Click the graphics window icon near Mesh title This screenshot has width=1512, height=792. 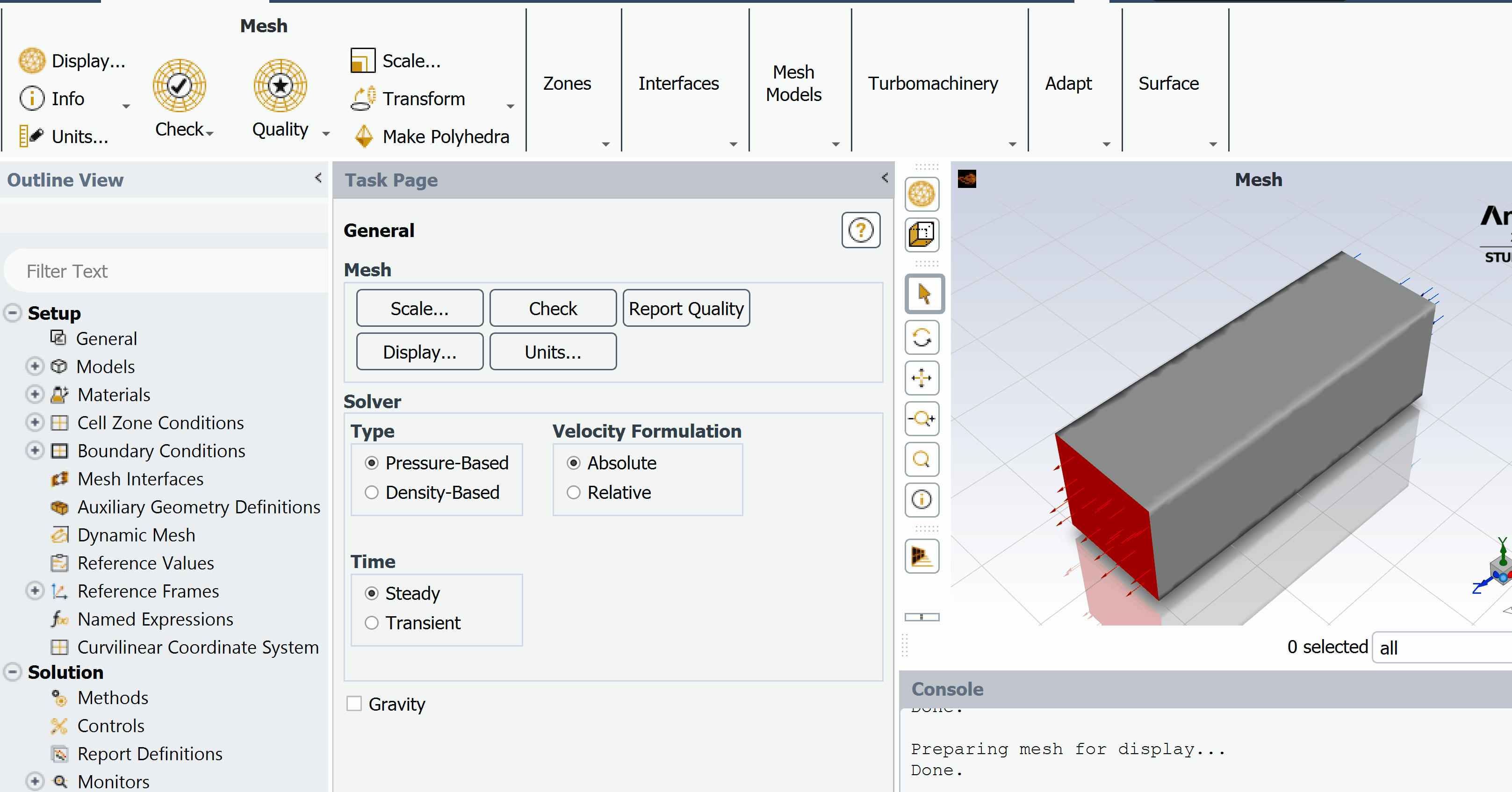click(x=967, y=179)
